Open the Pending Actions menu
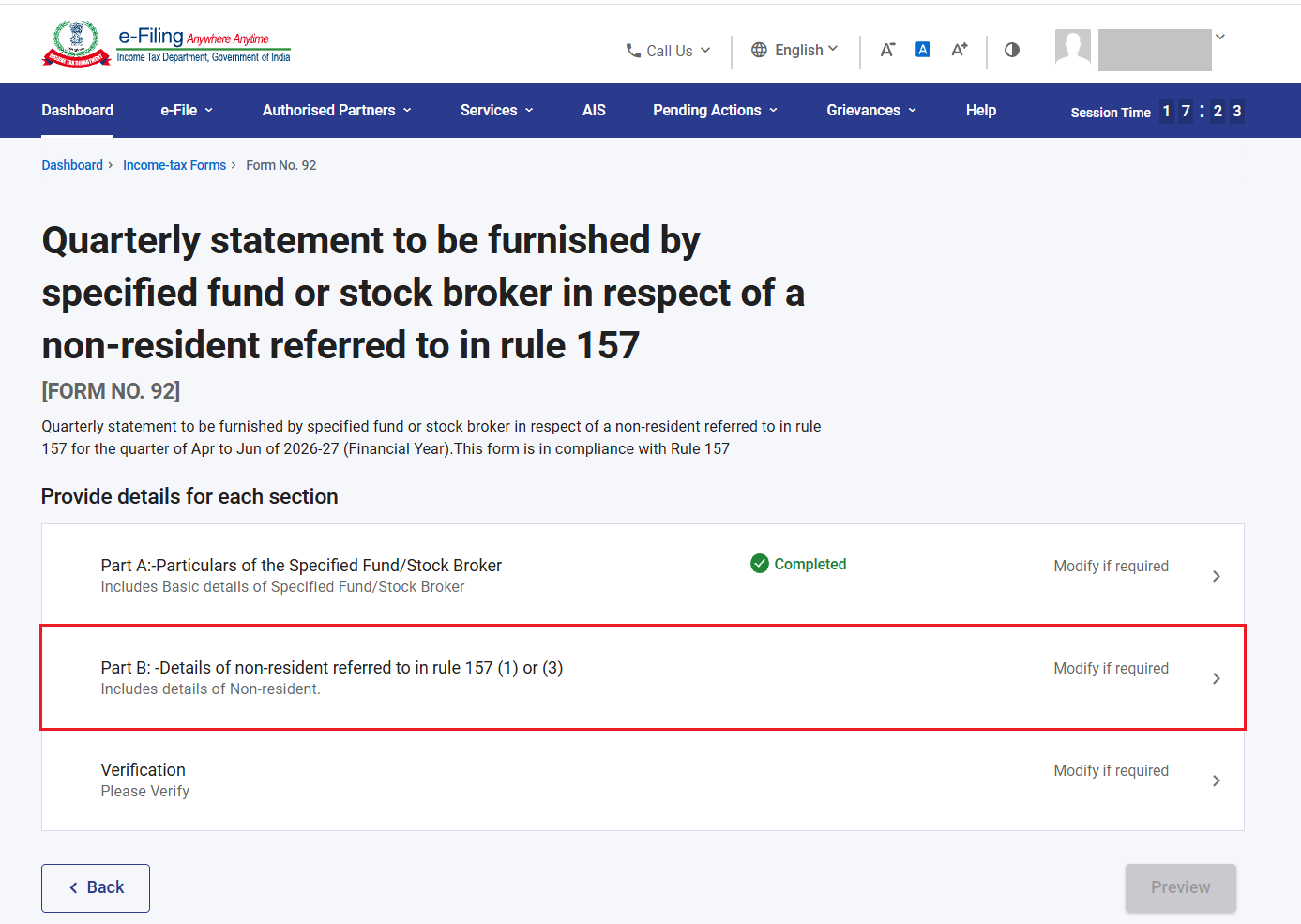 716,111
